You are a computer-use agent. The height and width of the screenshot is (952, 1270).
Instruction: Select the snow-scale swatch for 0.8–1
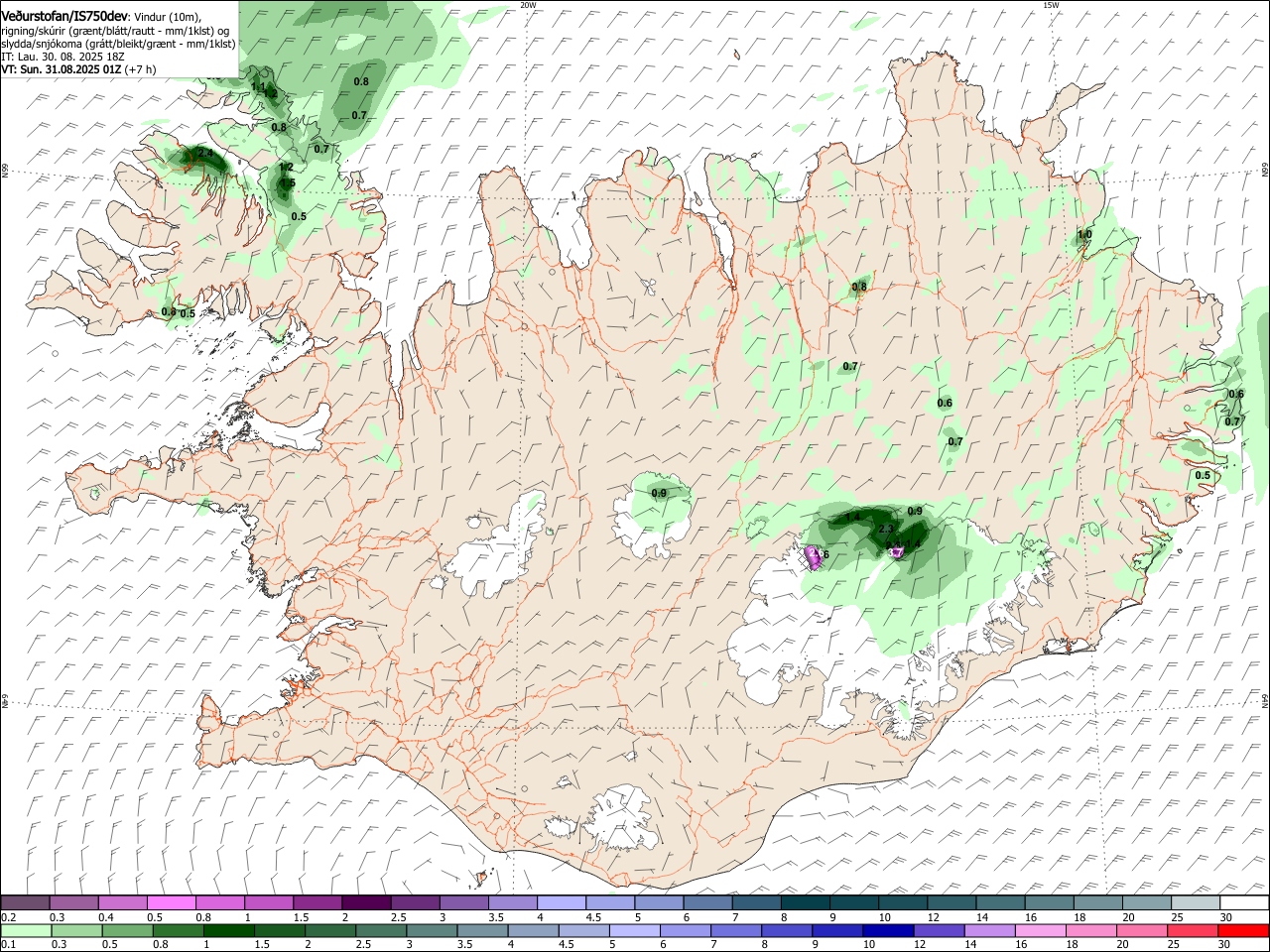[220, 902]
